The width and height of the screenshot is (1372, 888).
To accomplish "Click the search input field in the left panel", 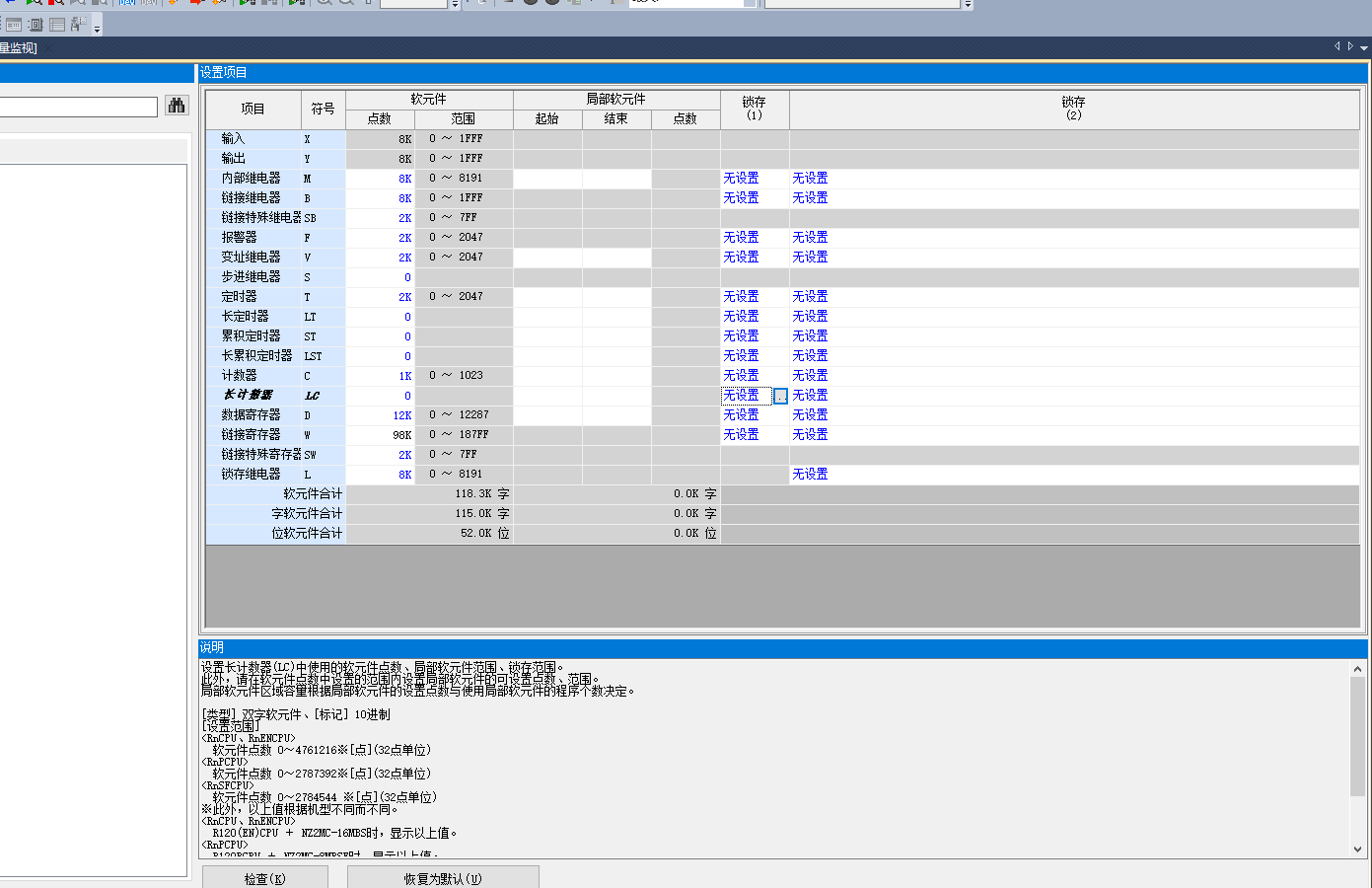I will coord(77,107).
